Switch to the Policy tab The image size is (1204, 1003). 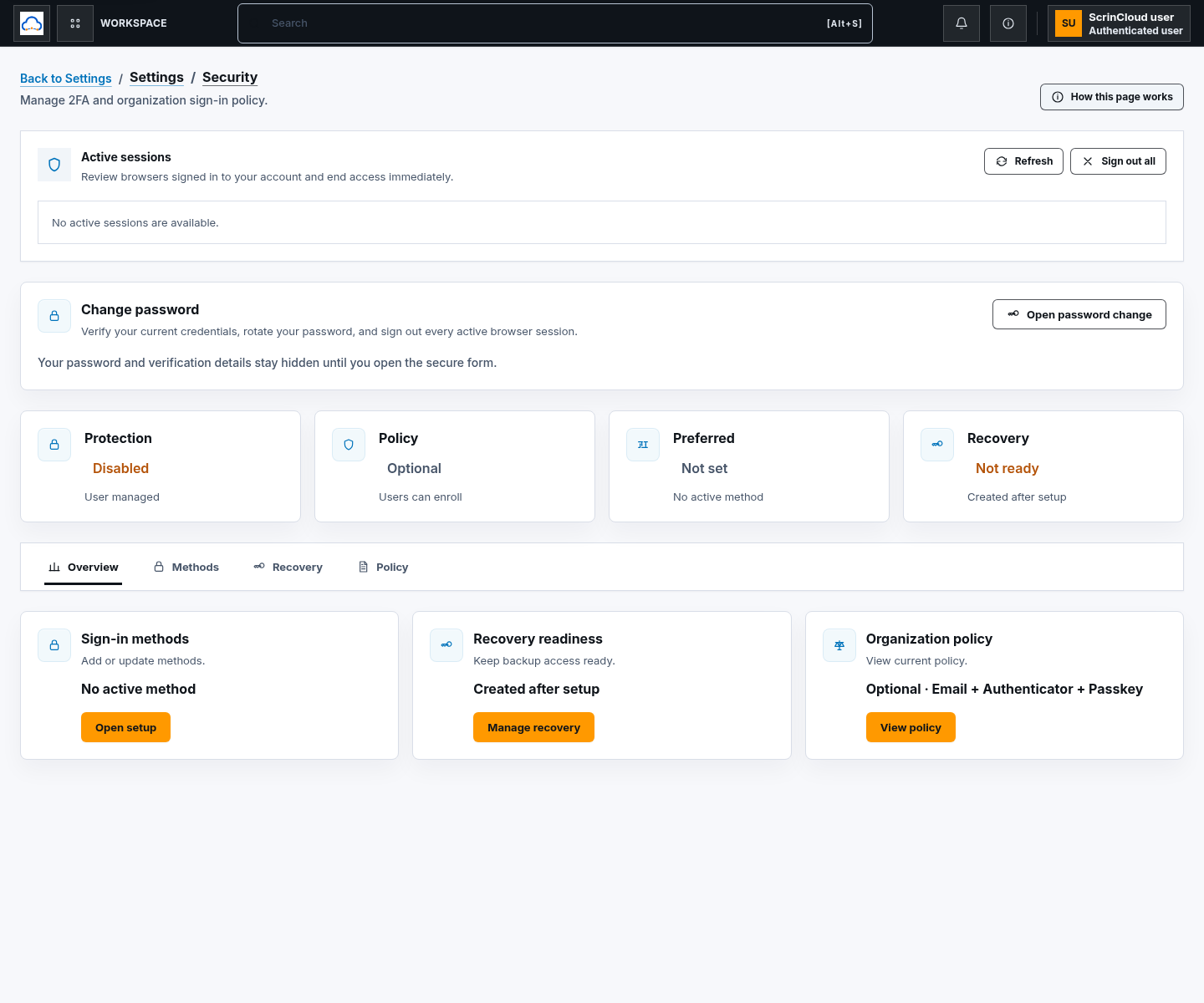pyautogui.click(x=383, y=567)
